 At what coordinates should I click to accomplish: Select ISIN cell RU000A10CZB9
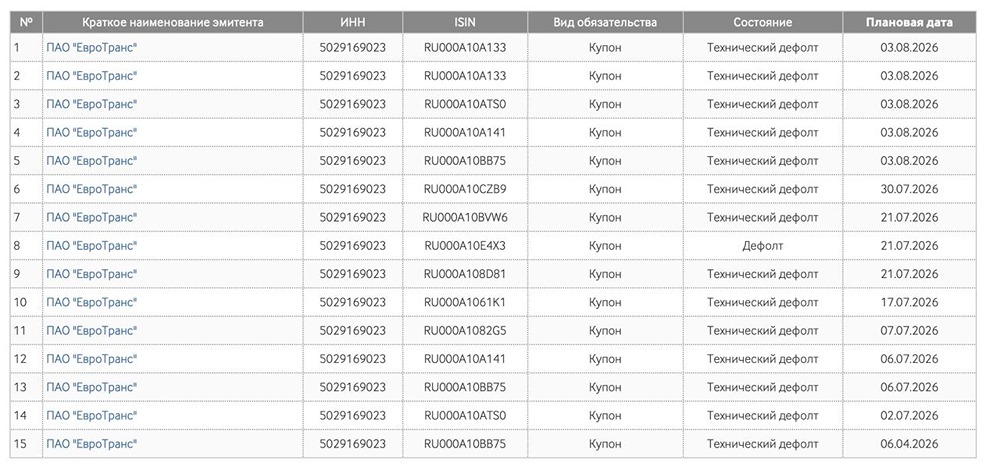click(465, 189)
